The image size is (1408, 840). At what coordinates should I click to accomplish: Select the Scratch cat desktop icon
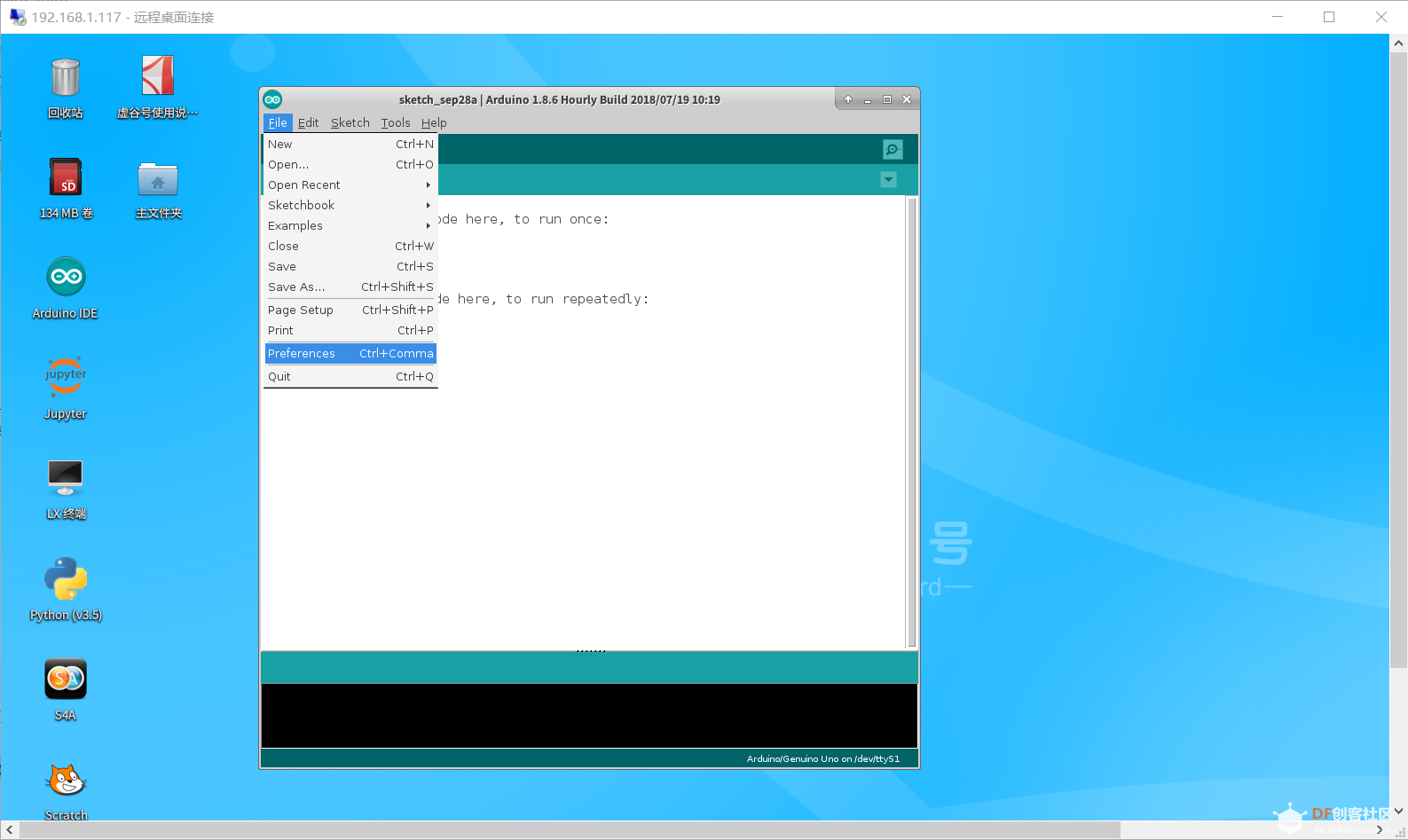pyautogui.click(x=66, y=781)
